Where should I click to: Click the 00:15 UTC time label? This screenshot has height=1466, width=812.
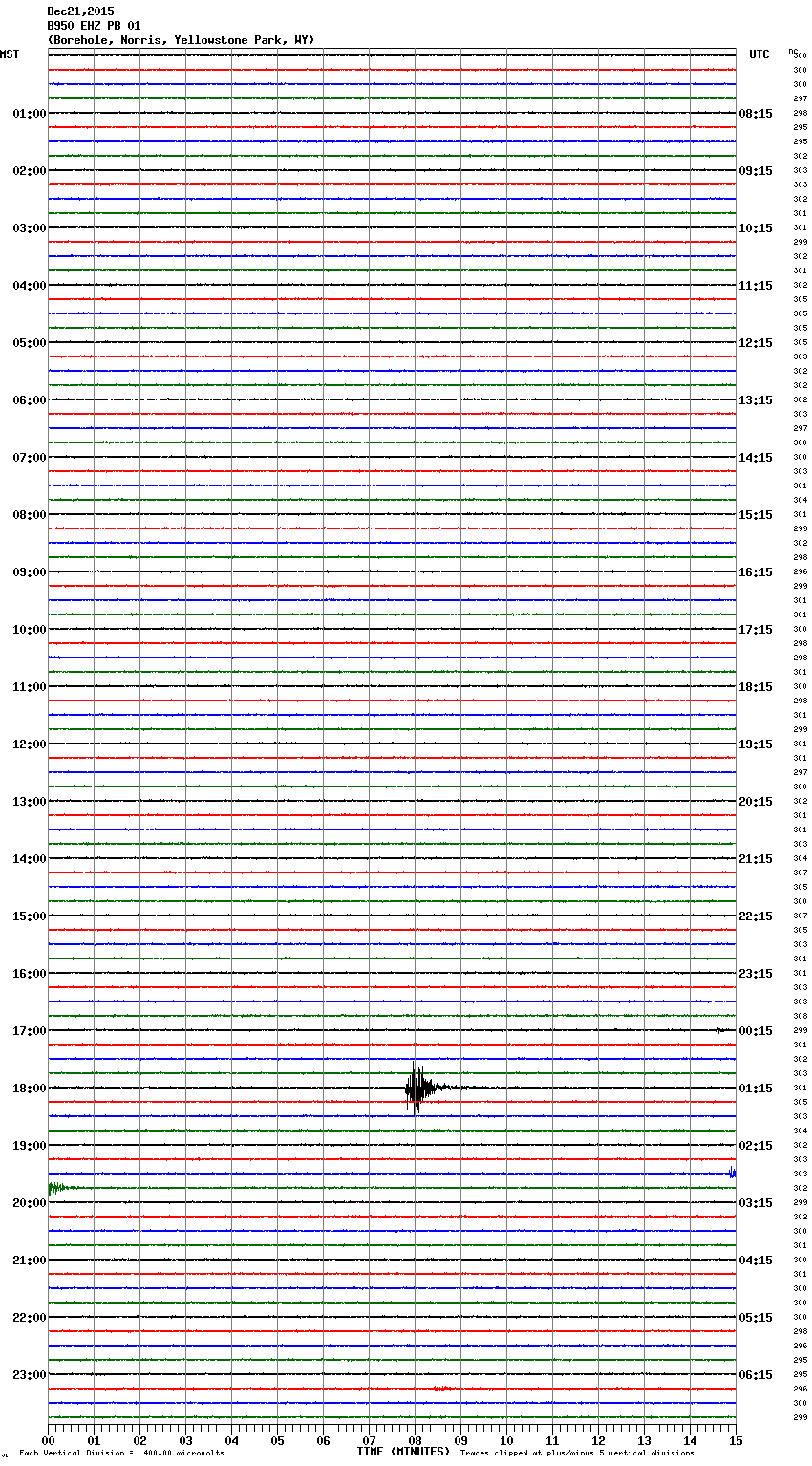(x=756, y=1031)
